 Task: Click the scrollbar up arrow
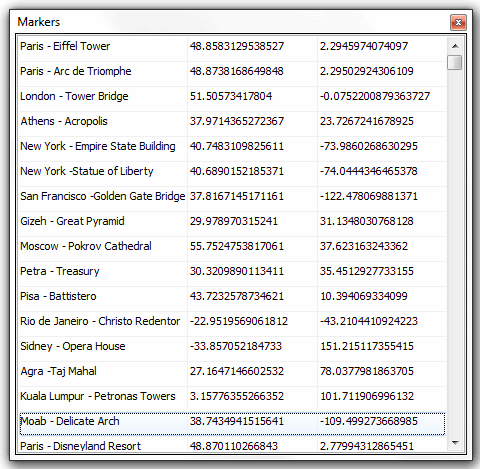(455, 46)
